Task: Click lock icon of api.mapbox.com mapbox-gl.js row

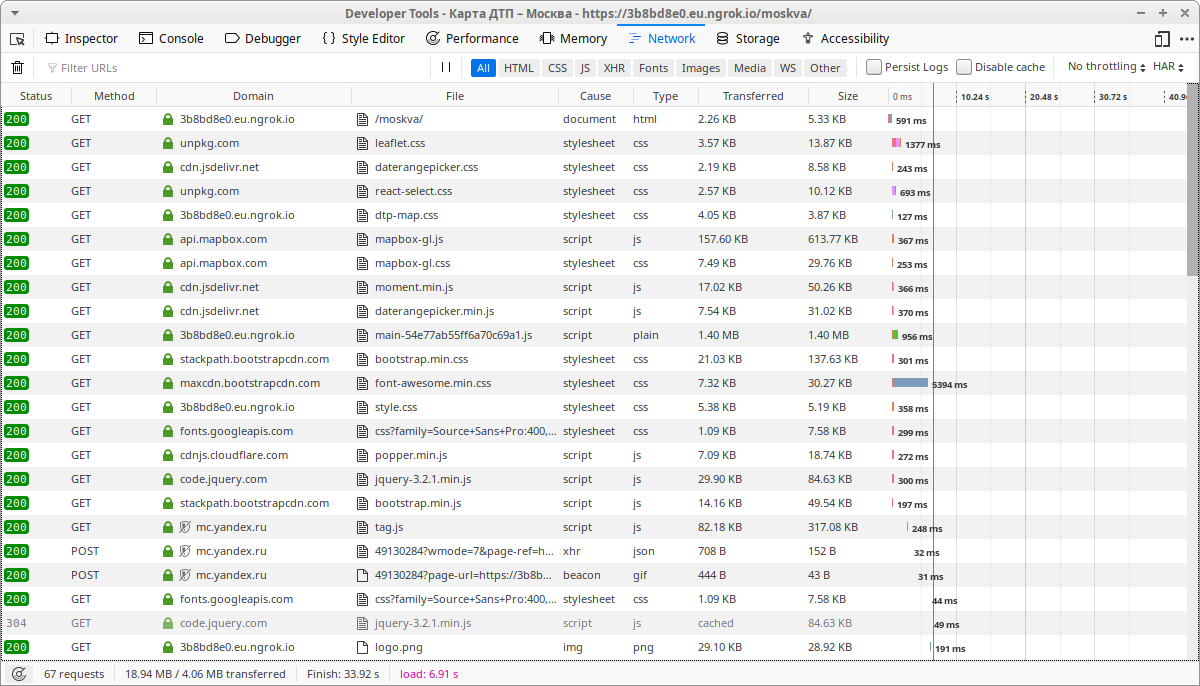Action: (x=168, y=239)
